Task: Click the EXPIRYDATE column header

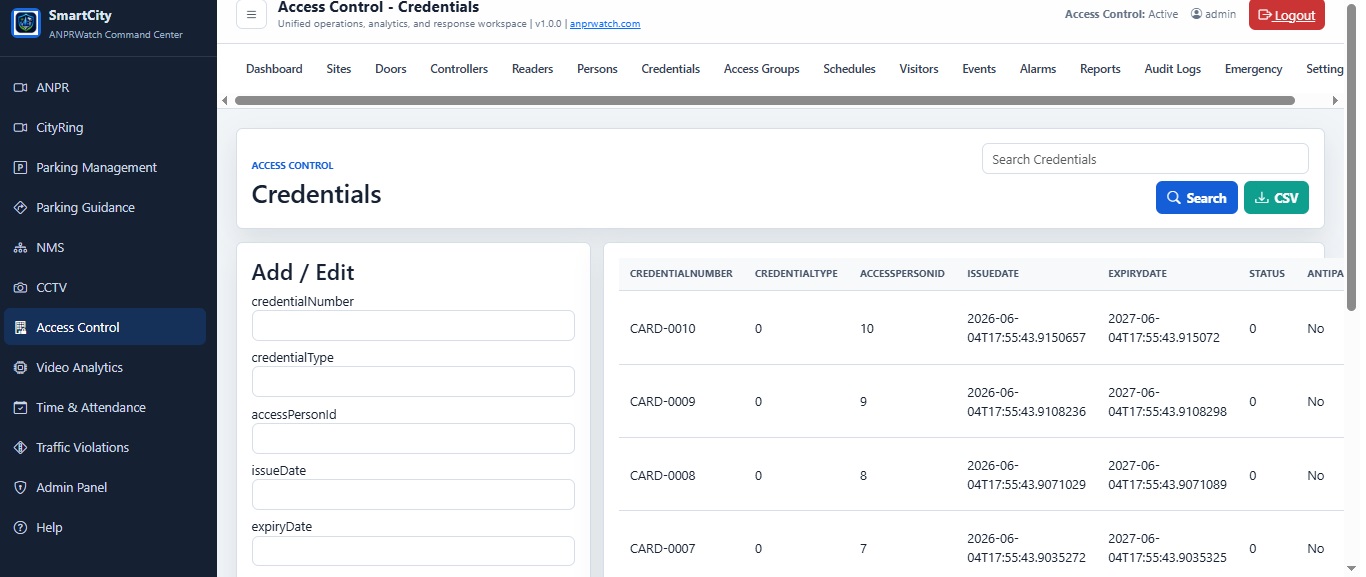Action: 1137,274
